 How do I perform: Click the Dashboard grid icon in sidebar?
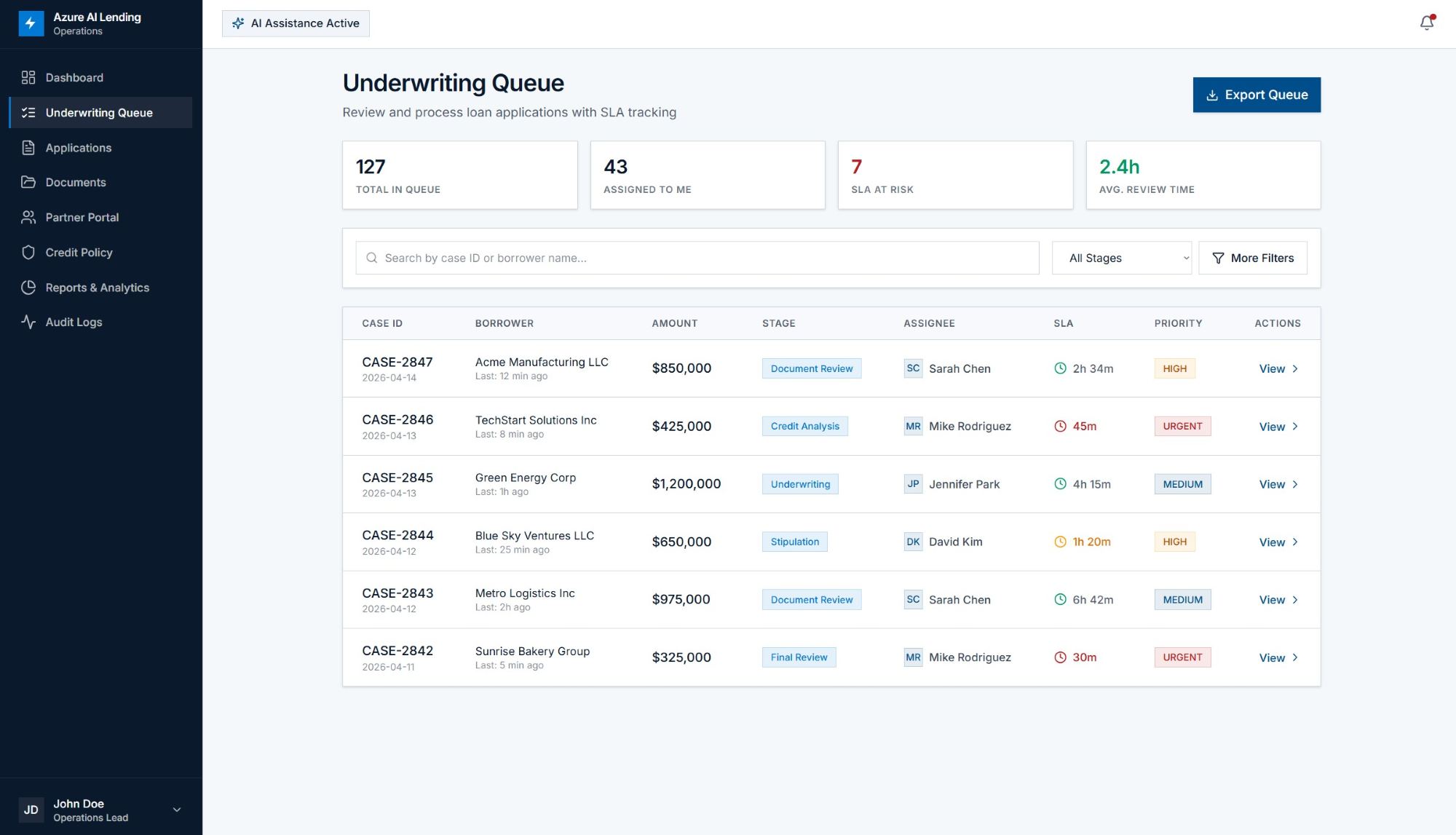(x=28, y=77)
